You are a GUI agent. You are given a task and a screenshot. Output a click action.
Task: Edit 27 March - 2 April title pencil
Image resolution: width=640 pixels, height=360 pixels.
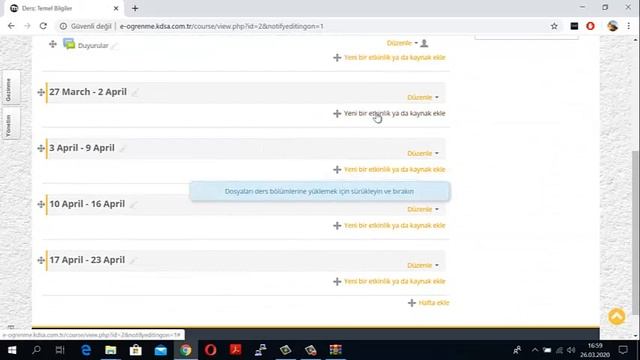pos(135,93)
